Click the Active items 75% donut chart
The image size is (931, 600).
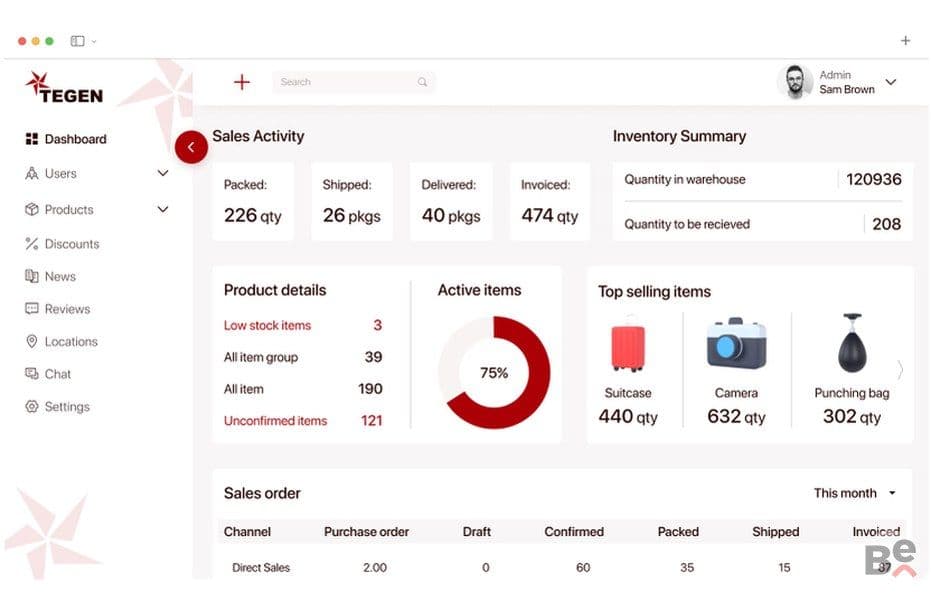[494, 373]
